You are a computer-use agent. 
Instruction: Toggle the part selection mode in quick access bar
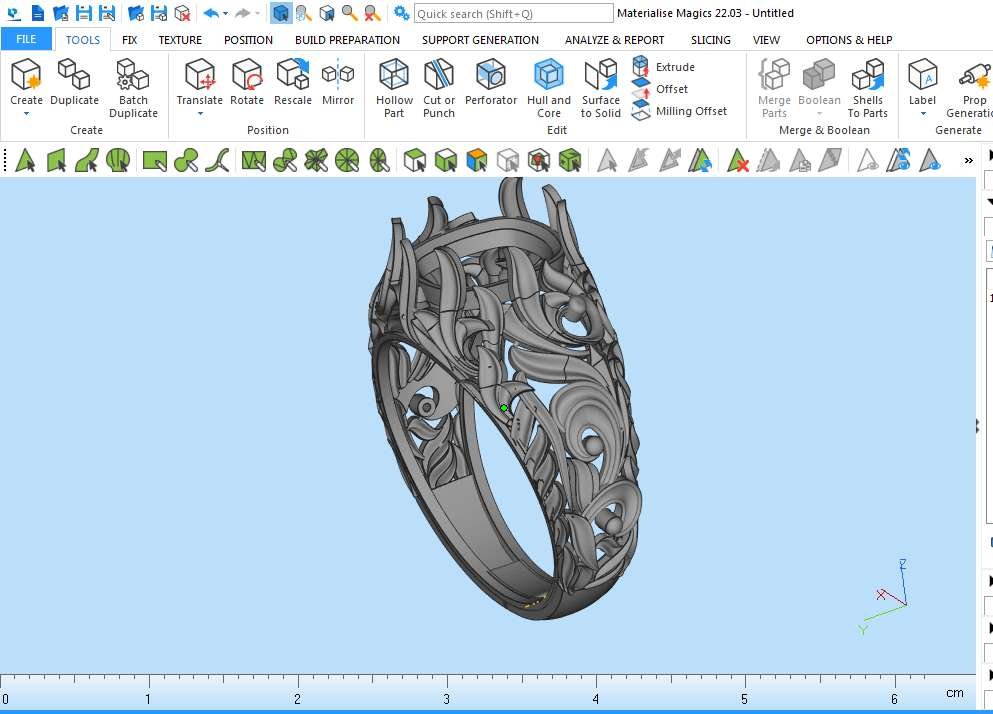(x=281, y=13)
